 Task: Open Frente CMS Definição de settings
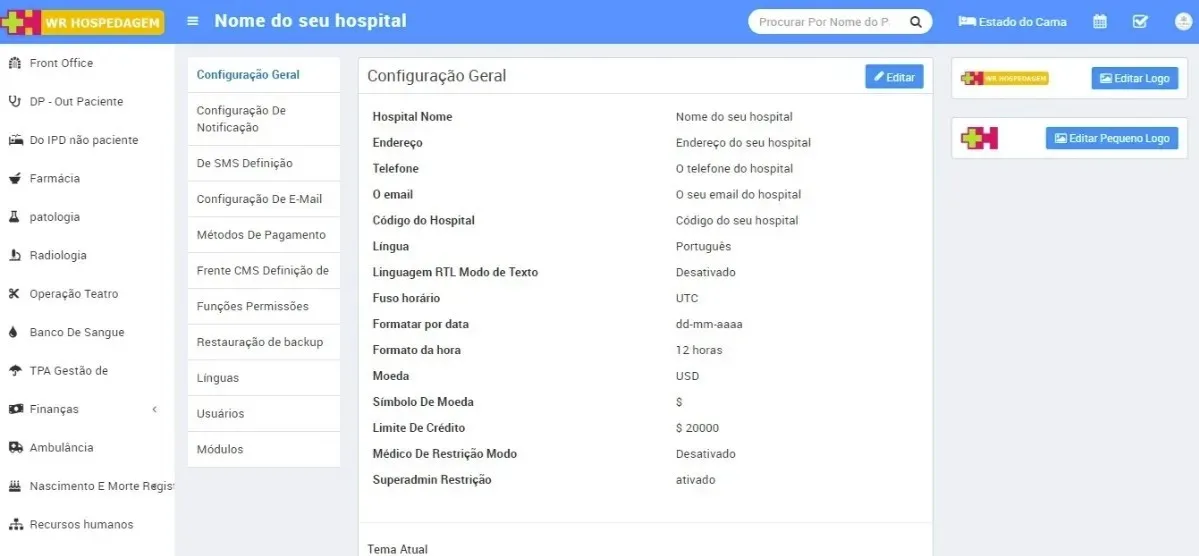264,271
